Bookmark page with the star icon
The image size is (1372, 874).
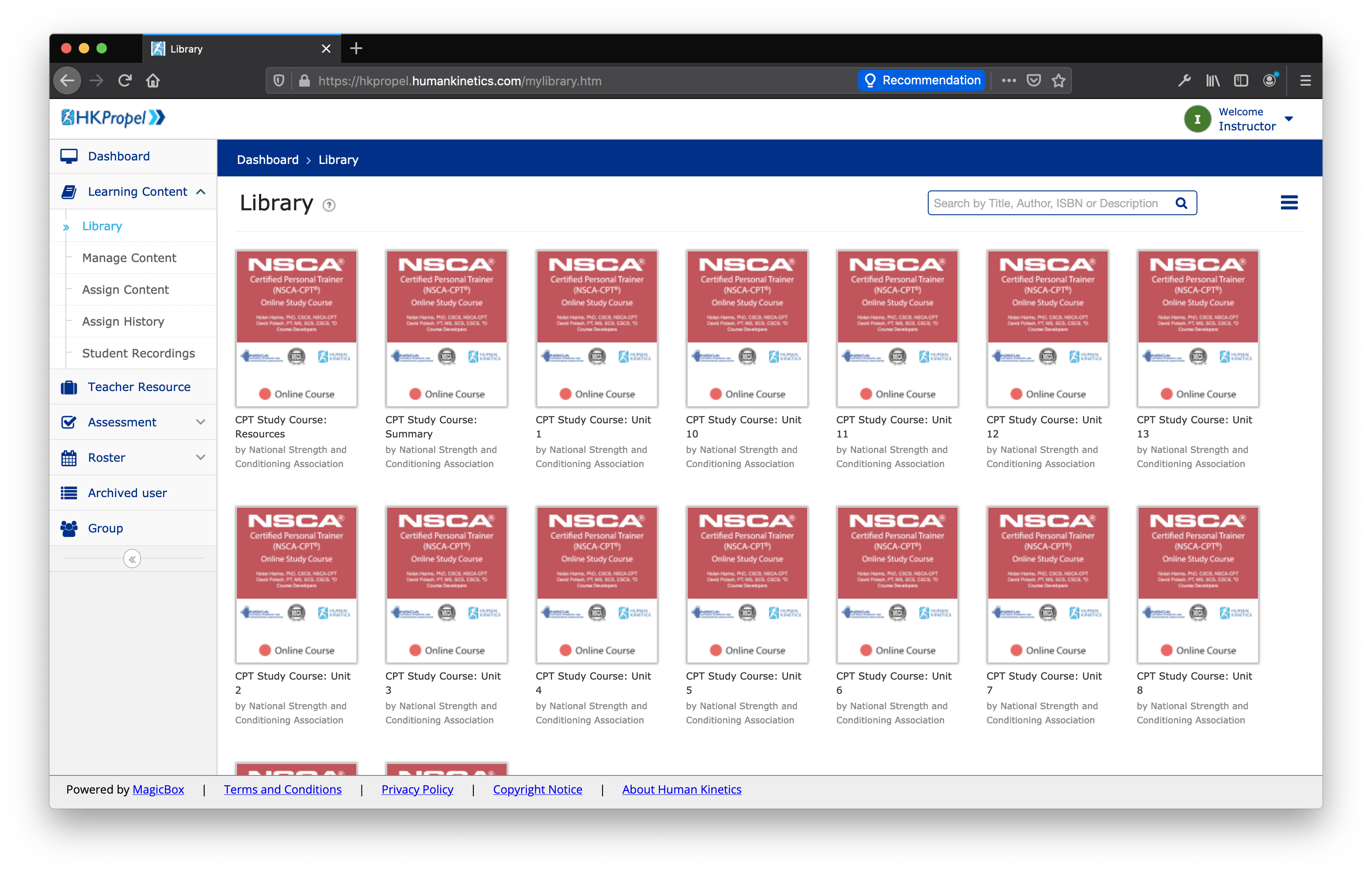point(1059,81)
